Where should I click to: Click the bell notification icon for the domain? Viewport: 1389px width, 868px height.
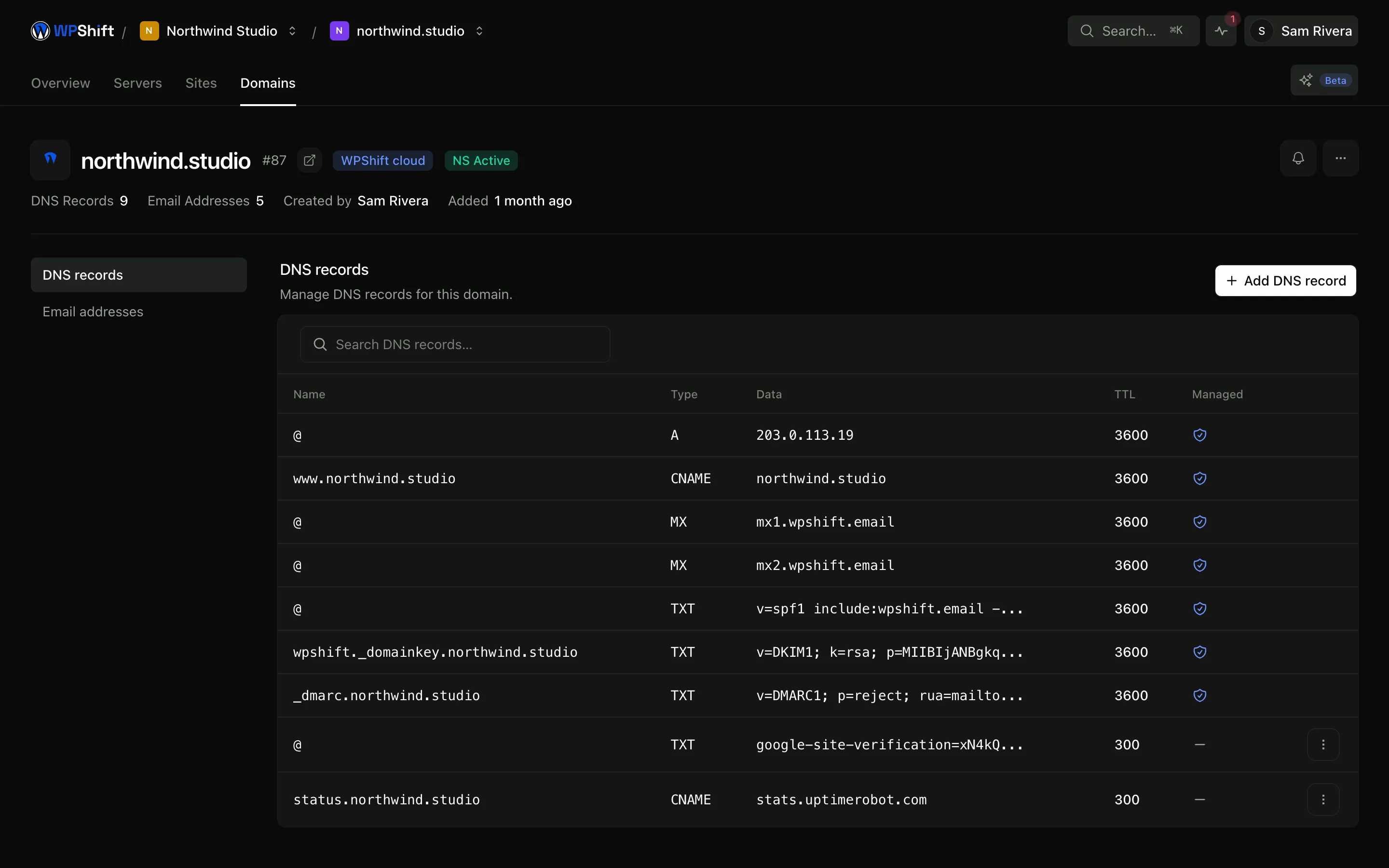point(1298,159)
